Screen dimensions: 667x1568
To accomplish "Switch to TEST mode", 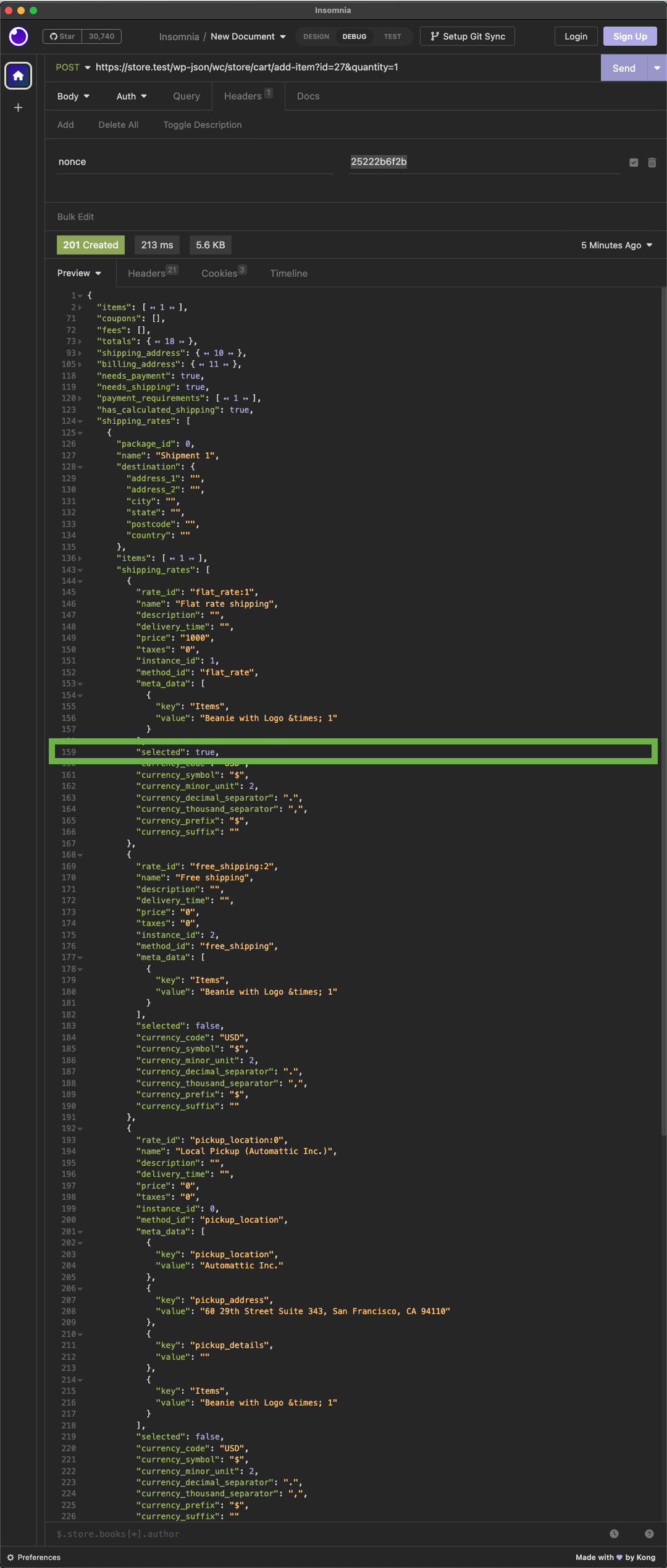I will tap(392, 36).
